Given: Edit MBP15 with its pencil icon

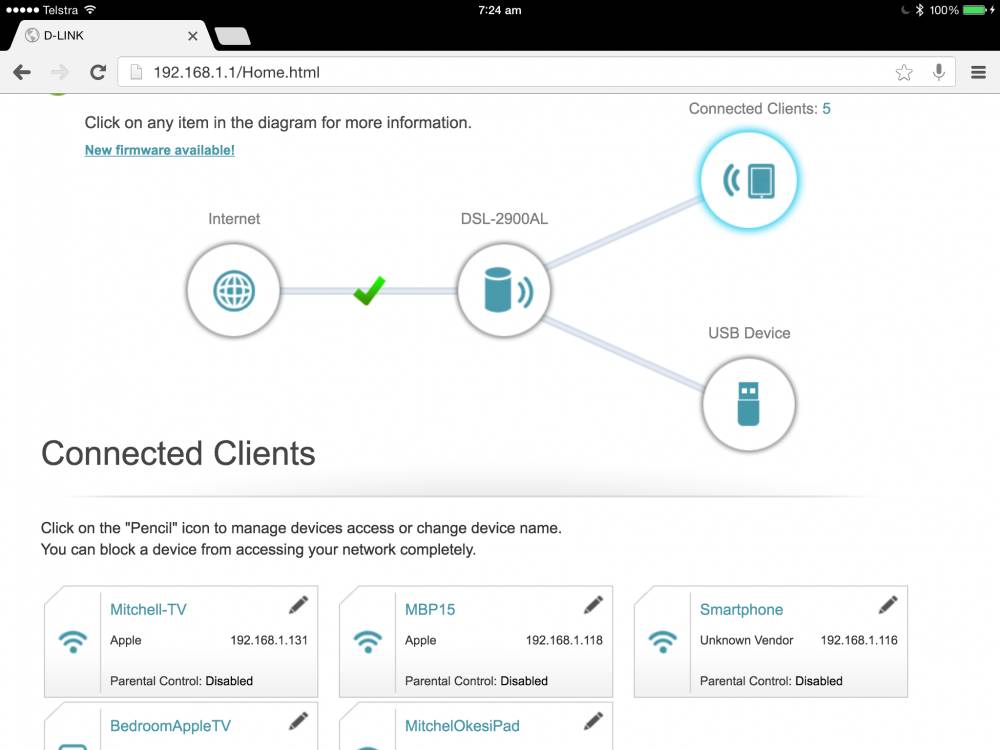Looking at the screenshot, I should [593, 605].
